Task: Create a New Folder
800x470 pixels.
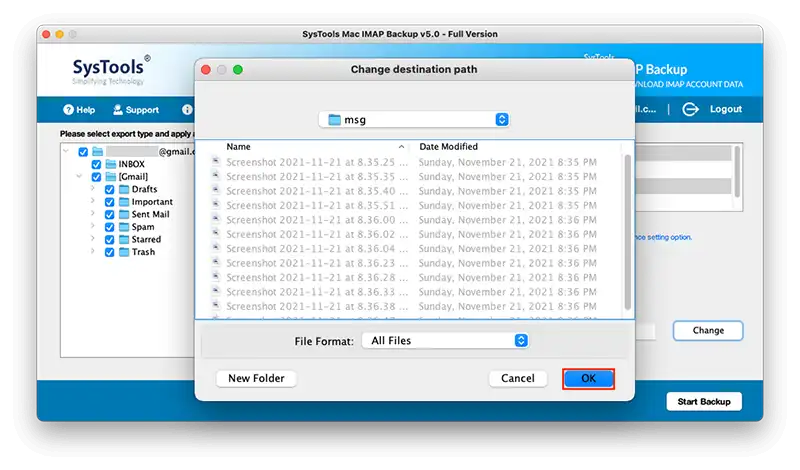Action: pyautogui.click(x=256, y=379)
